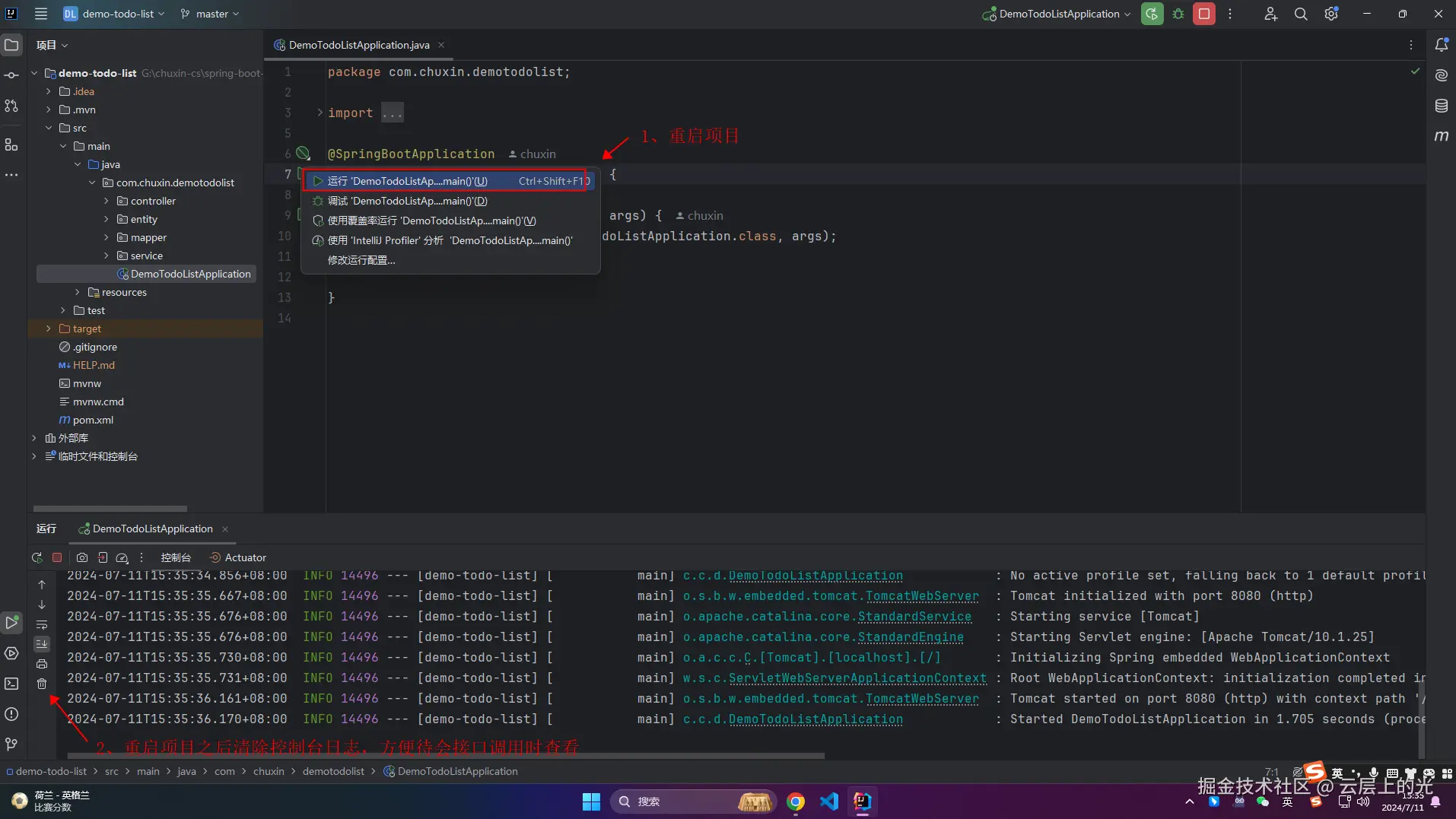Select 运行 'DemoTodoListAp...main()' menu item
The height and width of the screenshot is (819, 1456).
(449, 181)
